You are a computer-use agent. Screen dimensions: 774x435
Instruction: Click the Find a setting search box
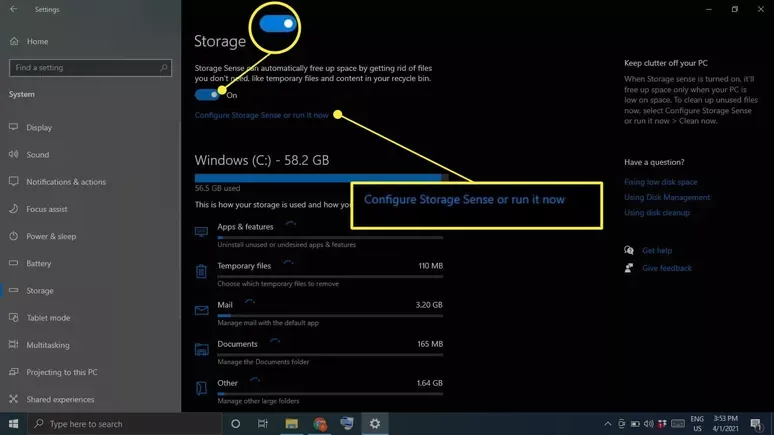pyautogui.click(x=90, y=68)
